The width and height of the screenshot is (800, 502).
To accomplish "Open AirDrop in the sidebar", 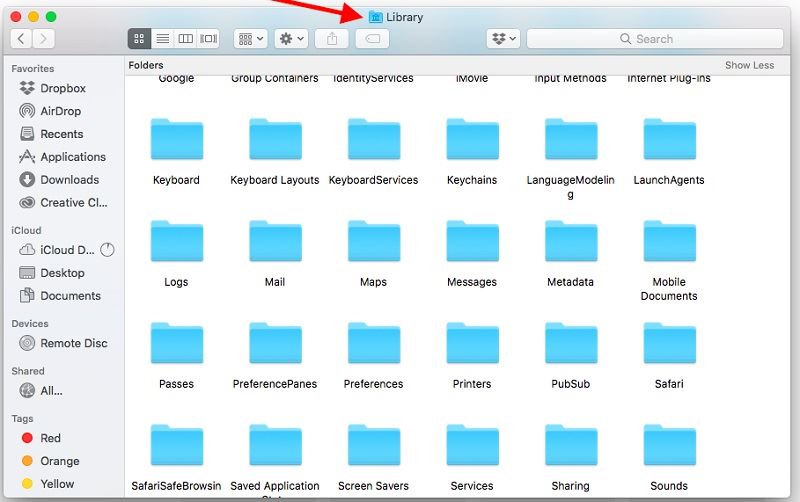I will pyautogui.click(x=50, y=111).
